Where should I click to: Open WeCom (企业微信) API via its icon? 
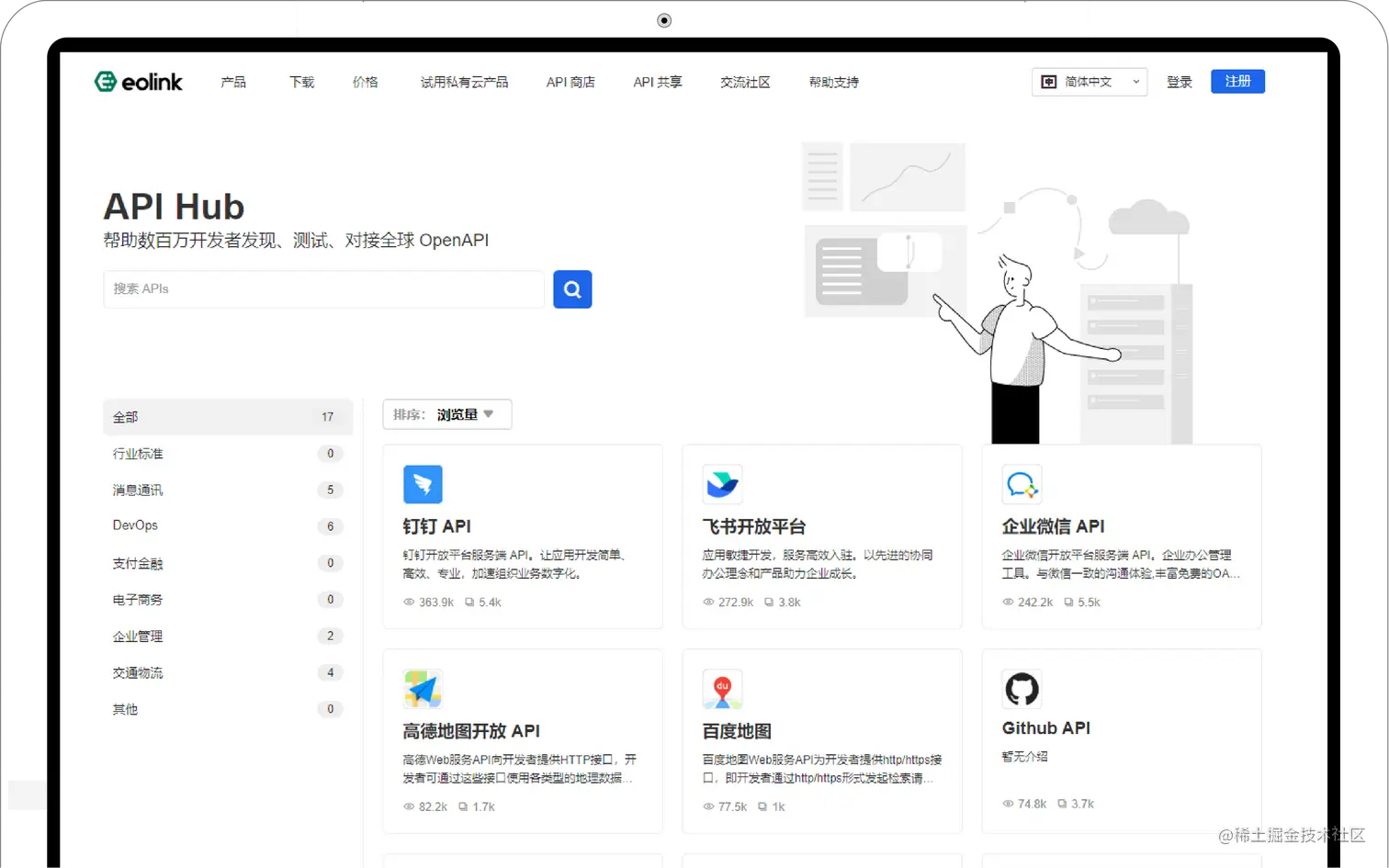(x=1021, y=484)
